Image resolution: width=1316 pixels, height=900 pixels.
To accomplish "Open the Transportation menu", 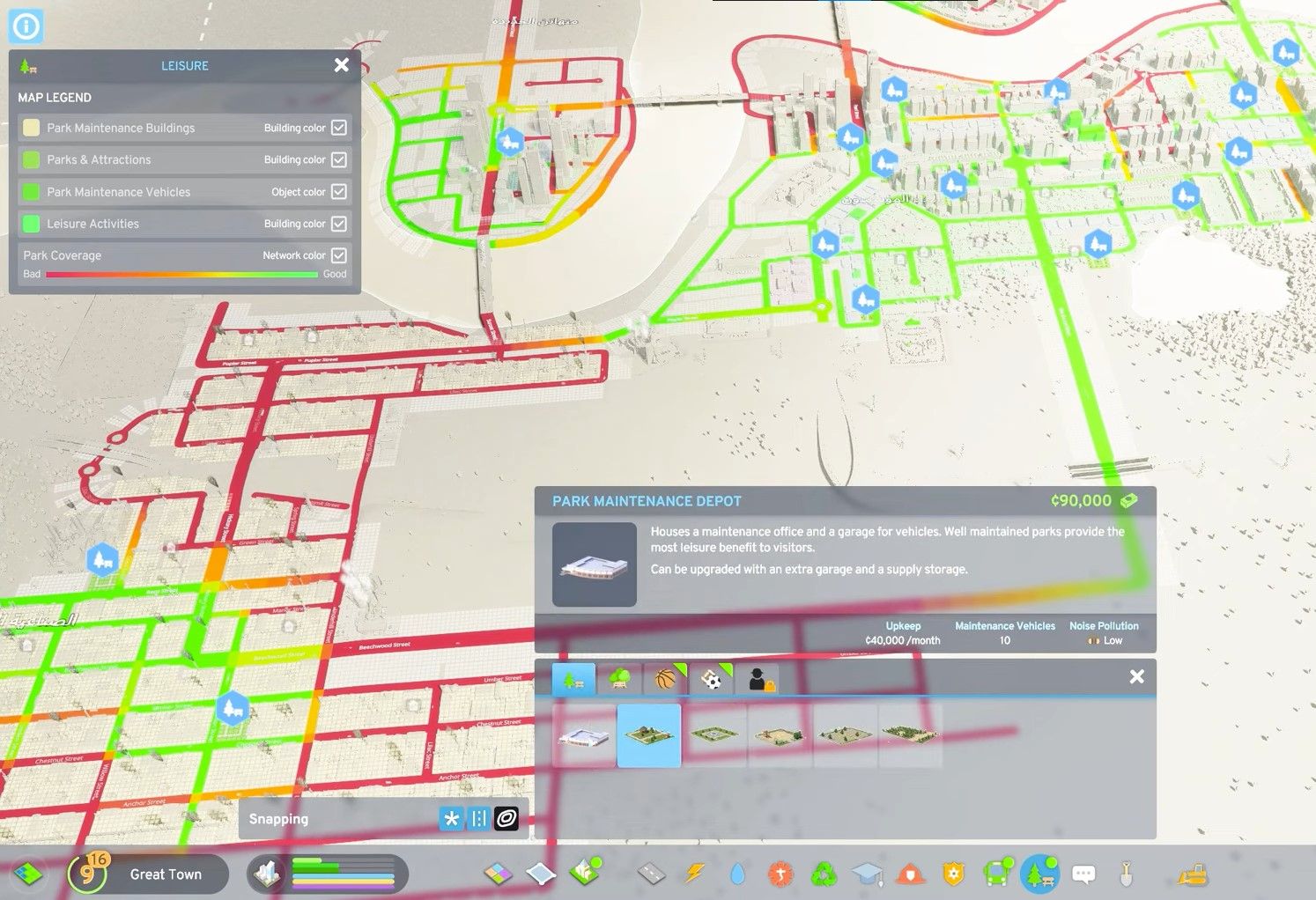I will [995, 874].
